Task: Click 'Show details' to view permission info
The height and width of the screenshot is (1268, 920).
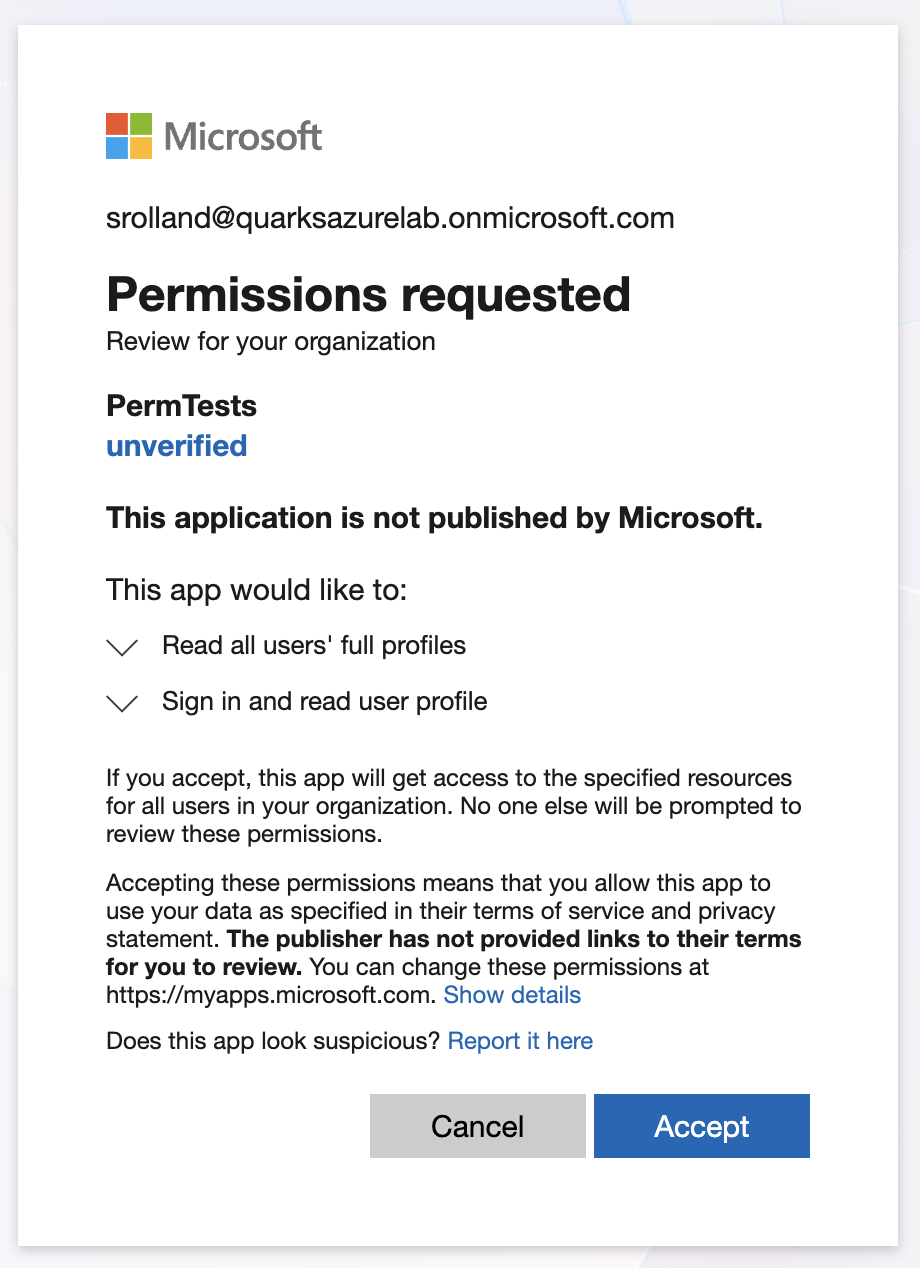Action: pyautogui.click(x=512, y=994)
